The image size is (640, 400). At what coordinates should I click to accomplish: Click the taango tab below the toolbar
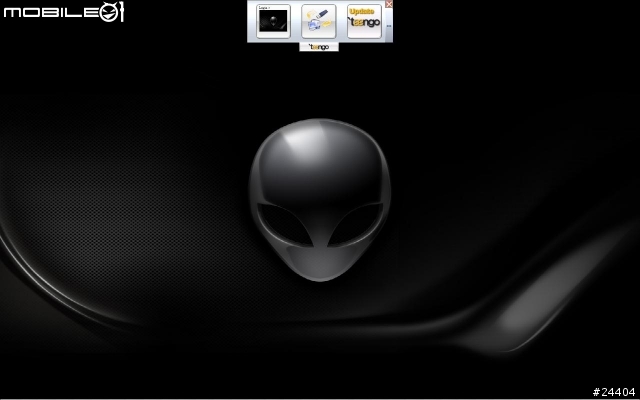319,47
